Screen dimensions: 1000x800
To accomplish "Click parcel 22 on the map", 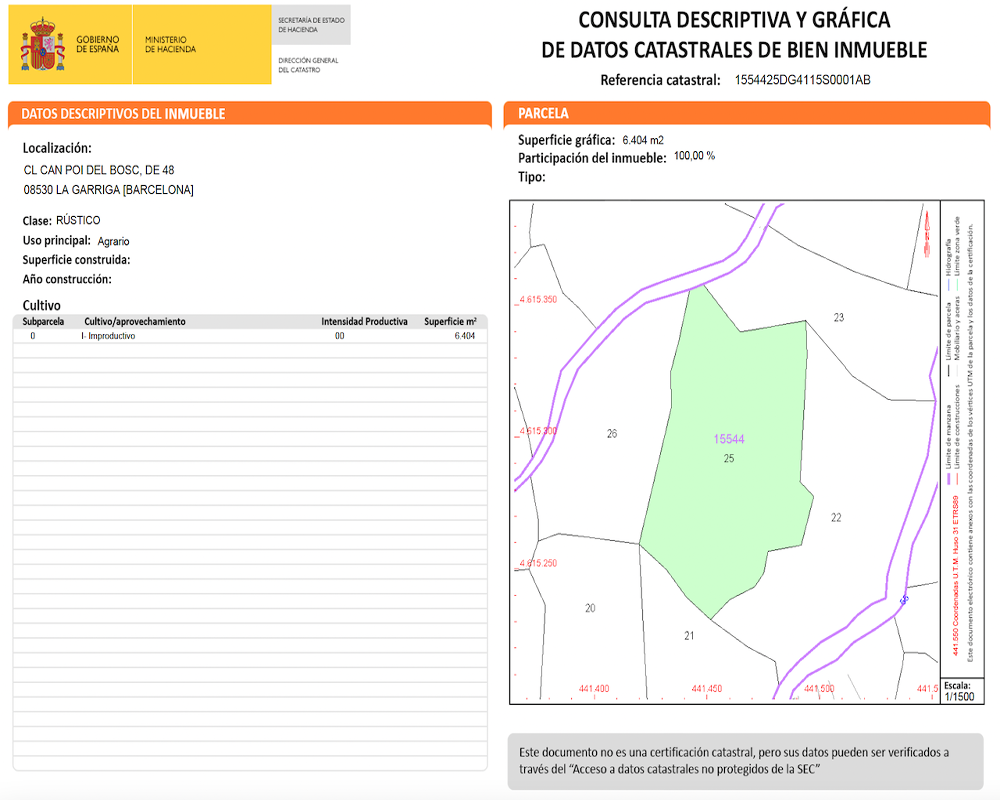I will pos(836,517).
